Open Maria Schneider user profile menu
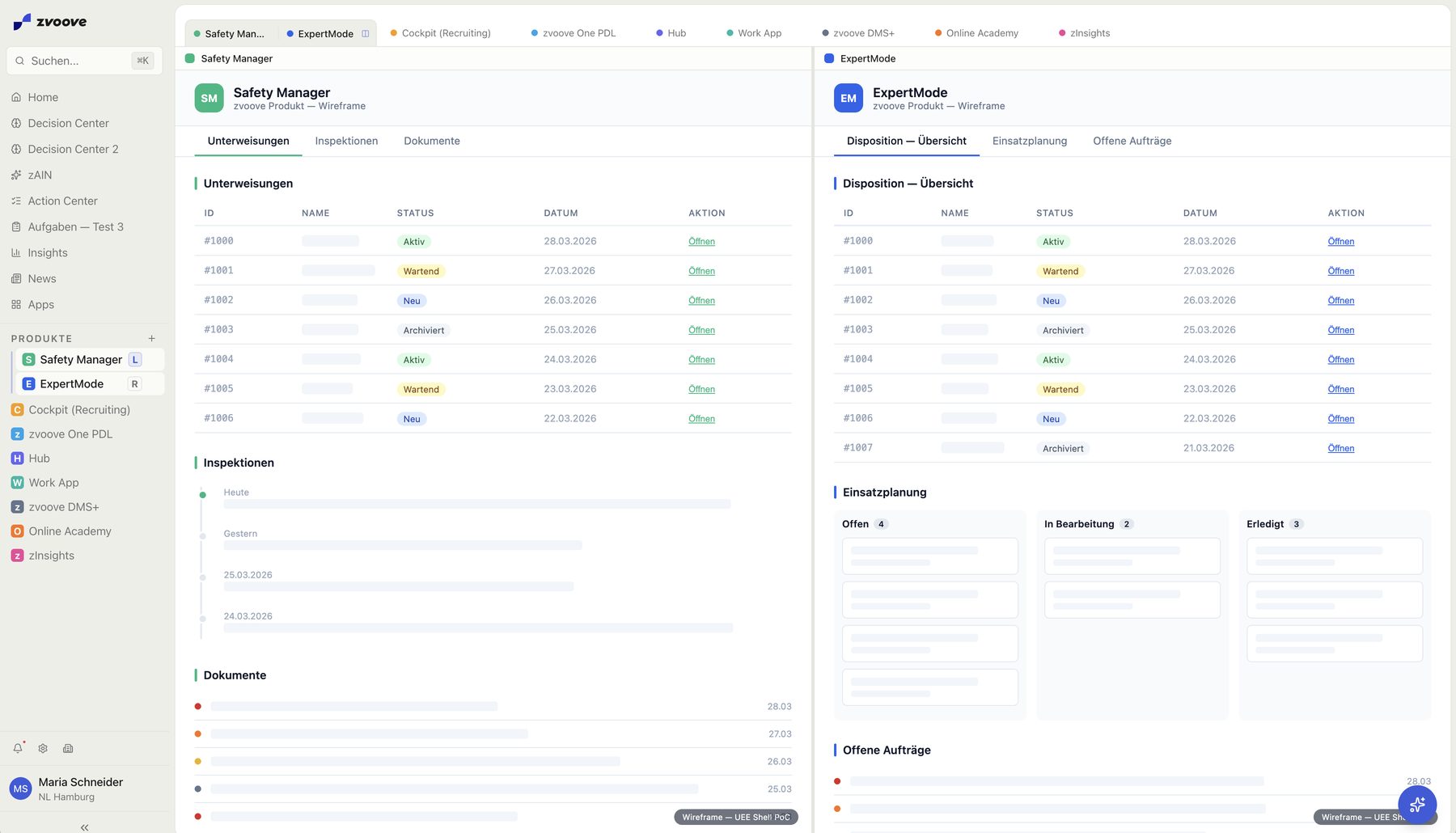This screenshot has height=833, width=1456. tap(84, 789)
